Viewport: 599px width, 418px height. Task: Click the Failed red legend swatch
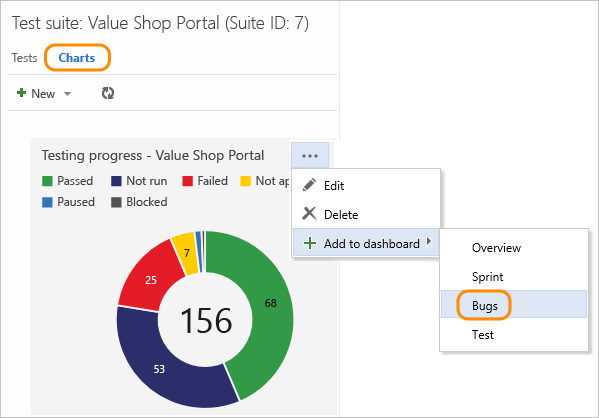click(x=188, y=181)
